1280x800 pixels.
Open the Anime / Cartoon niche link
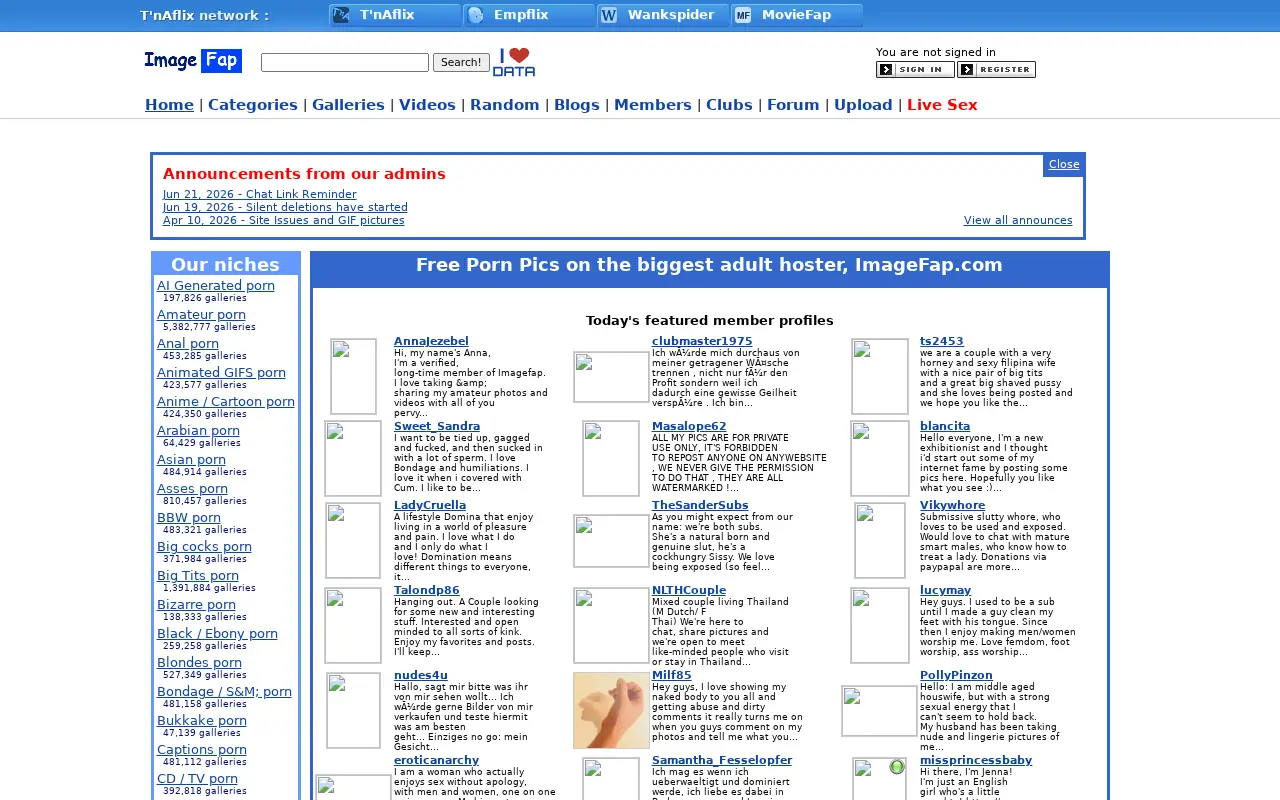[226, 402]
